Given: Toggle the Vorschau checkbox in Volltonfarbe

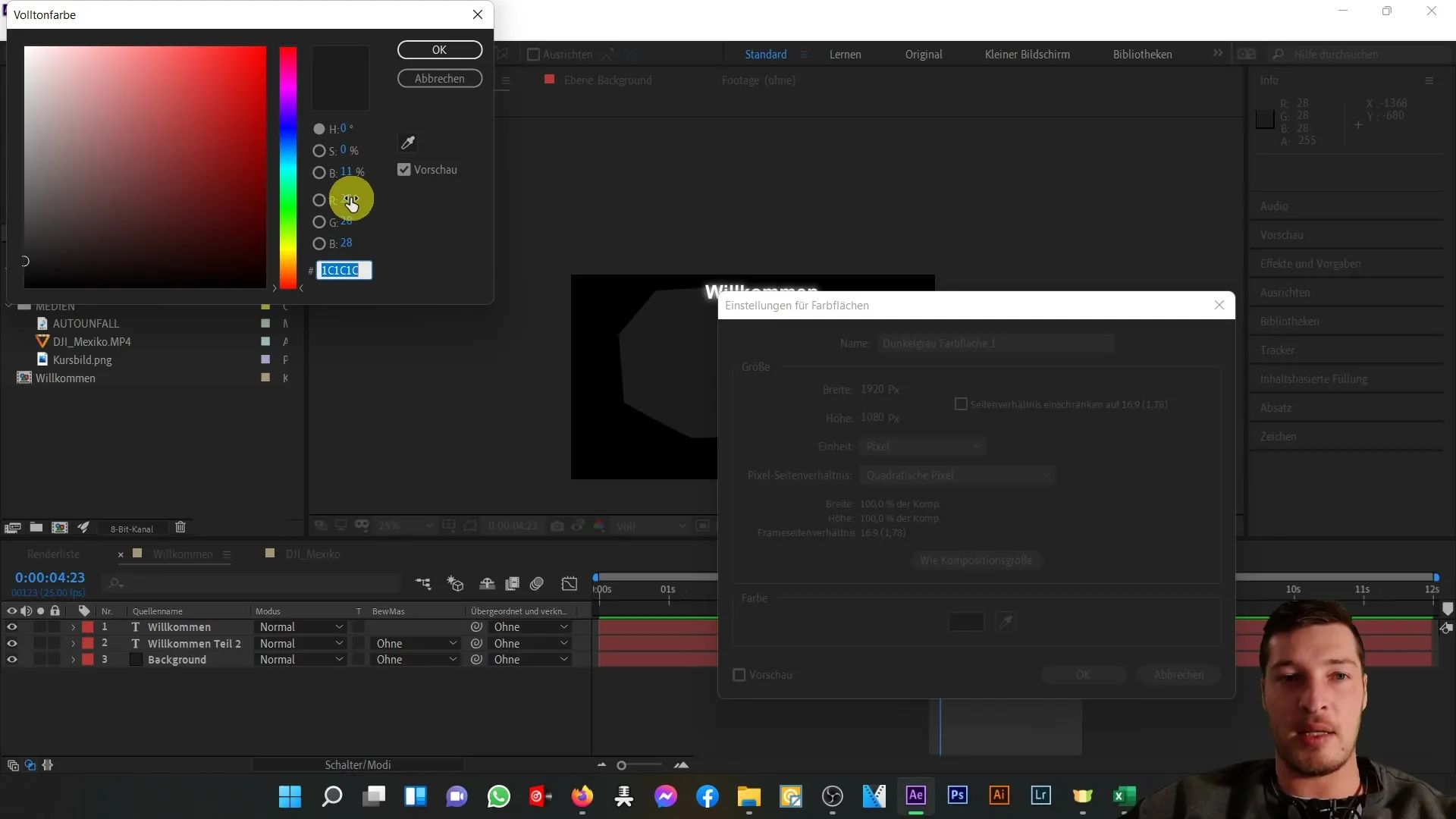Looking at the screenshot, I should tap(404, 169).
